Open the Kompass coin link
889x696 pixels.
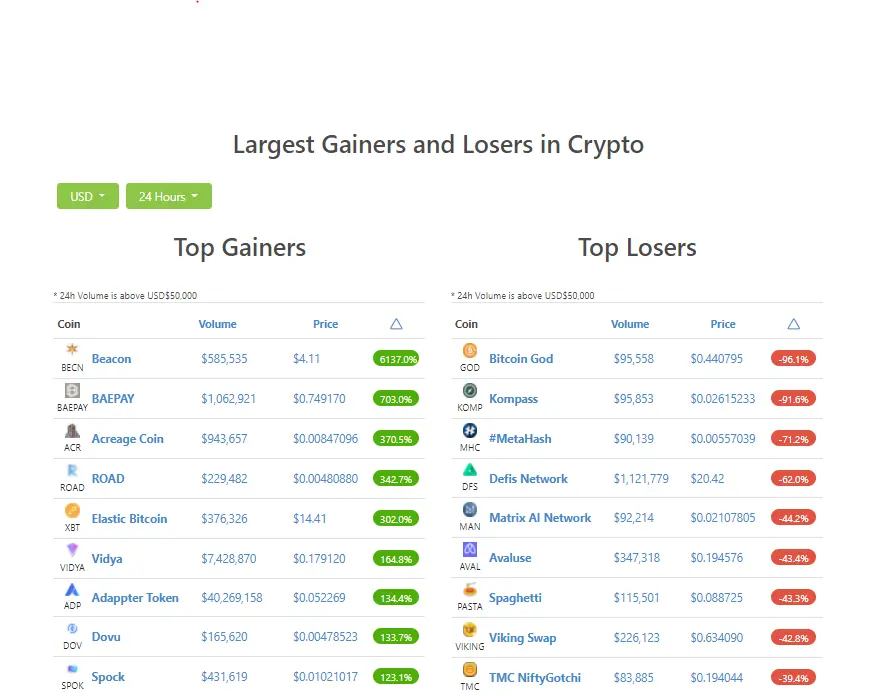point(513,399)
